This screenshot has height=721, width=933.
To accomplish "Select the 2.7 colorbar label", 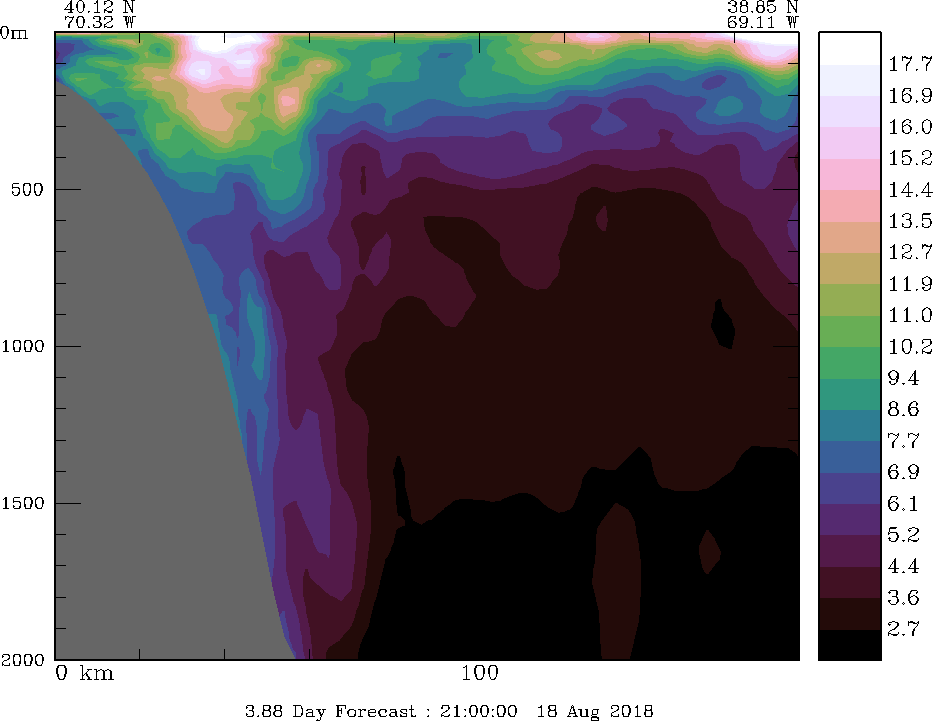I will 903,629.
